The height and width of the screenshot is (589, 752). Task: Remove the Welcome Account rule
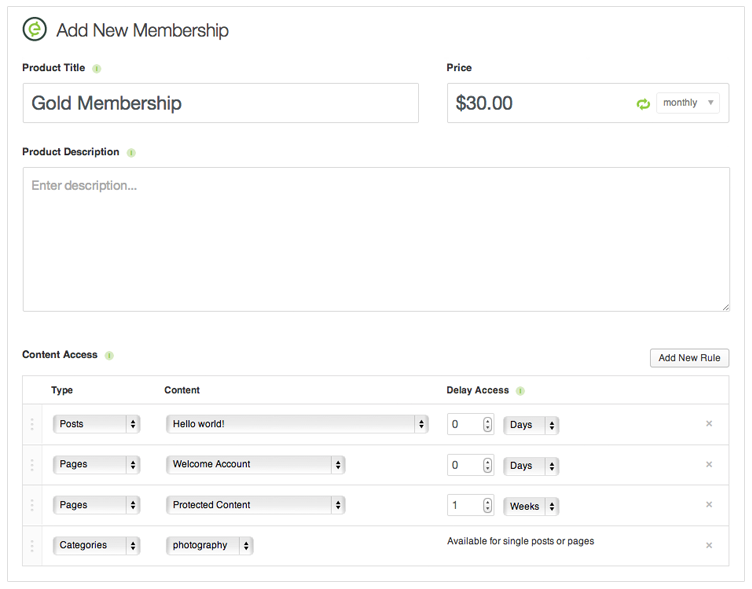709,465
